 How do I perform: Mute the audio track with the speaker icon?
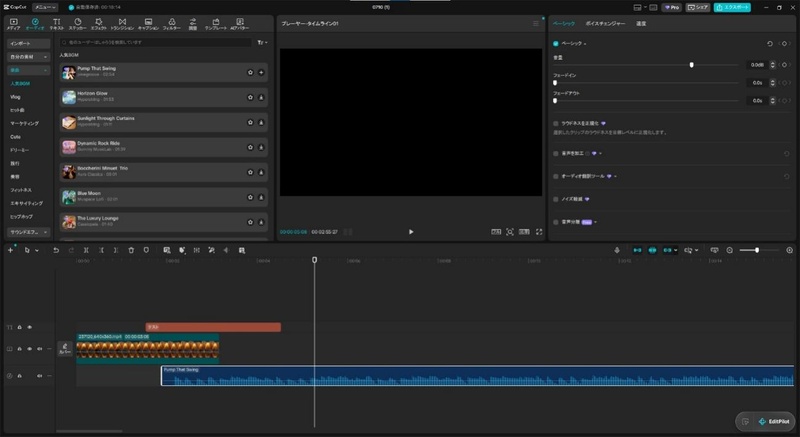(x=39, y=376)
